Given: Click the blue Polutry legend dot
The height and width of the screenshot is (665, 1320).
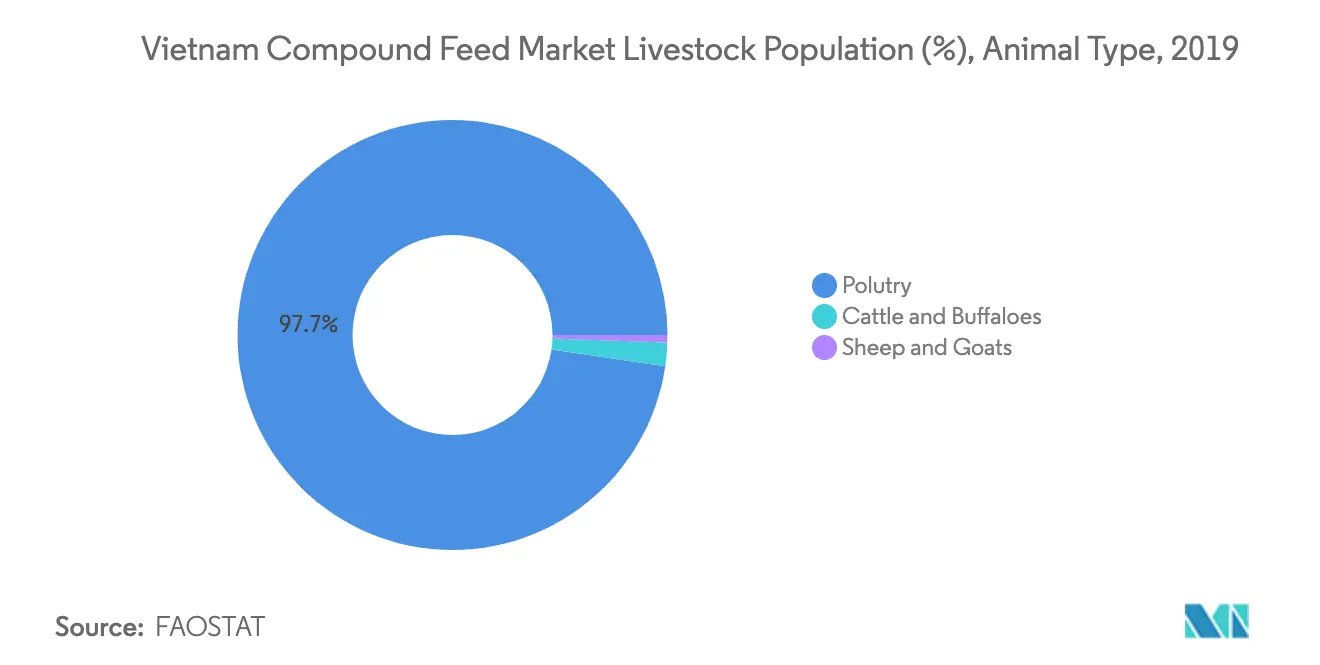Looking at the screenshot, I should pyautogui.click(x=824, y=286).
